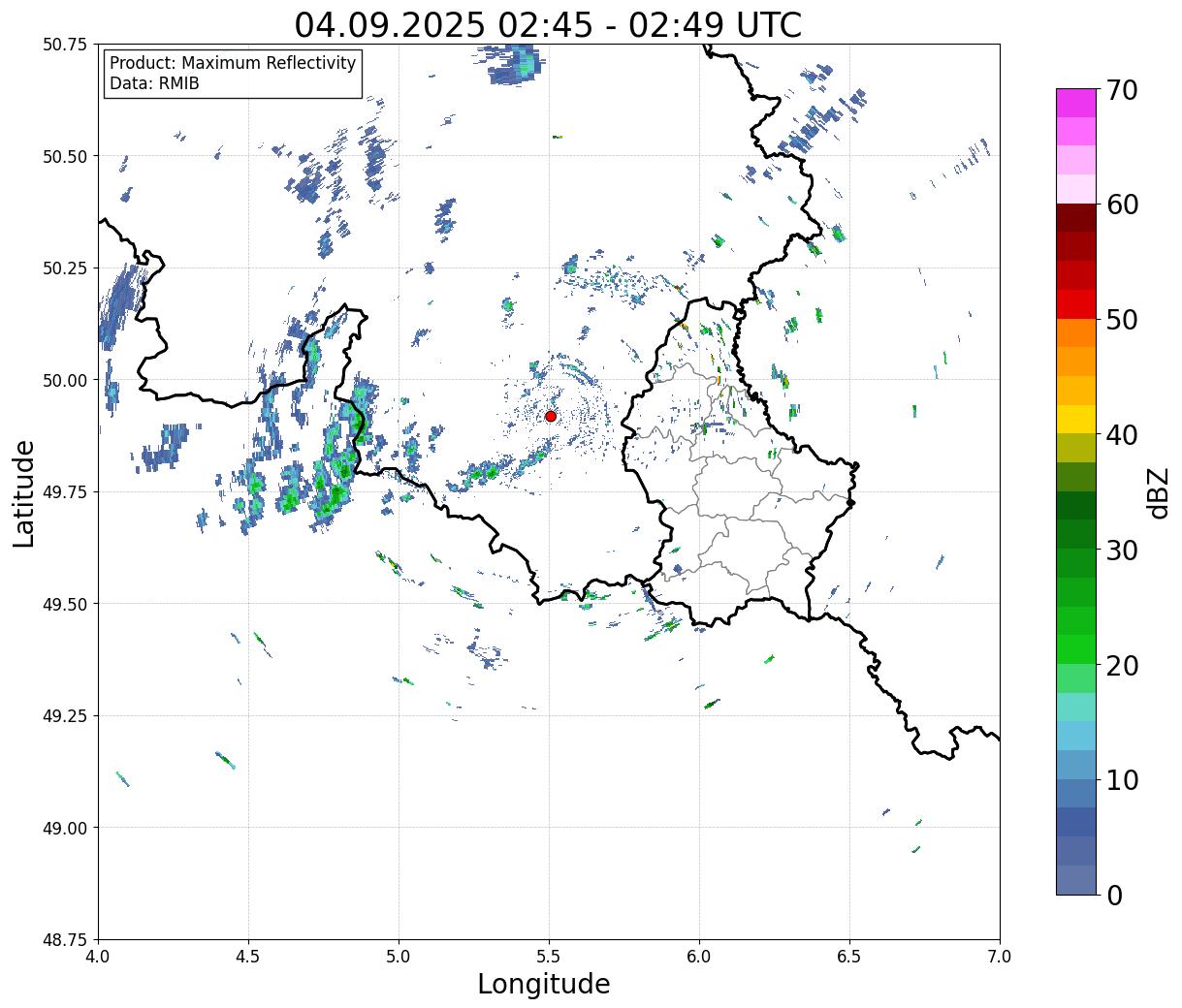Select the dark red colorbar swatch below 60
The image size is (1182, 1008).
[x=1076, y=218]
